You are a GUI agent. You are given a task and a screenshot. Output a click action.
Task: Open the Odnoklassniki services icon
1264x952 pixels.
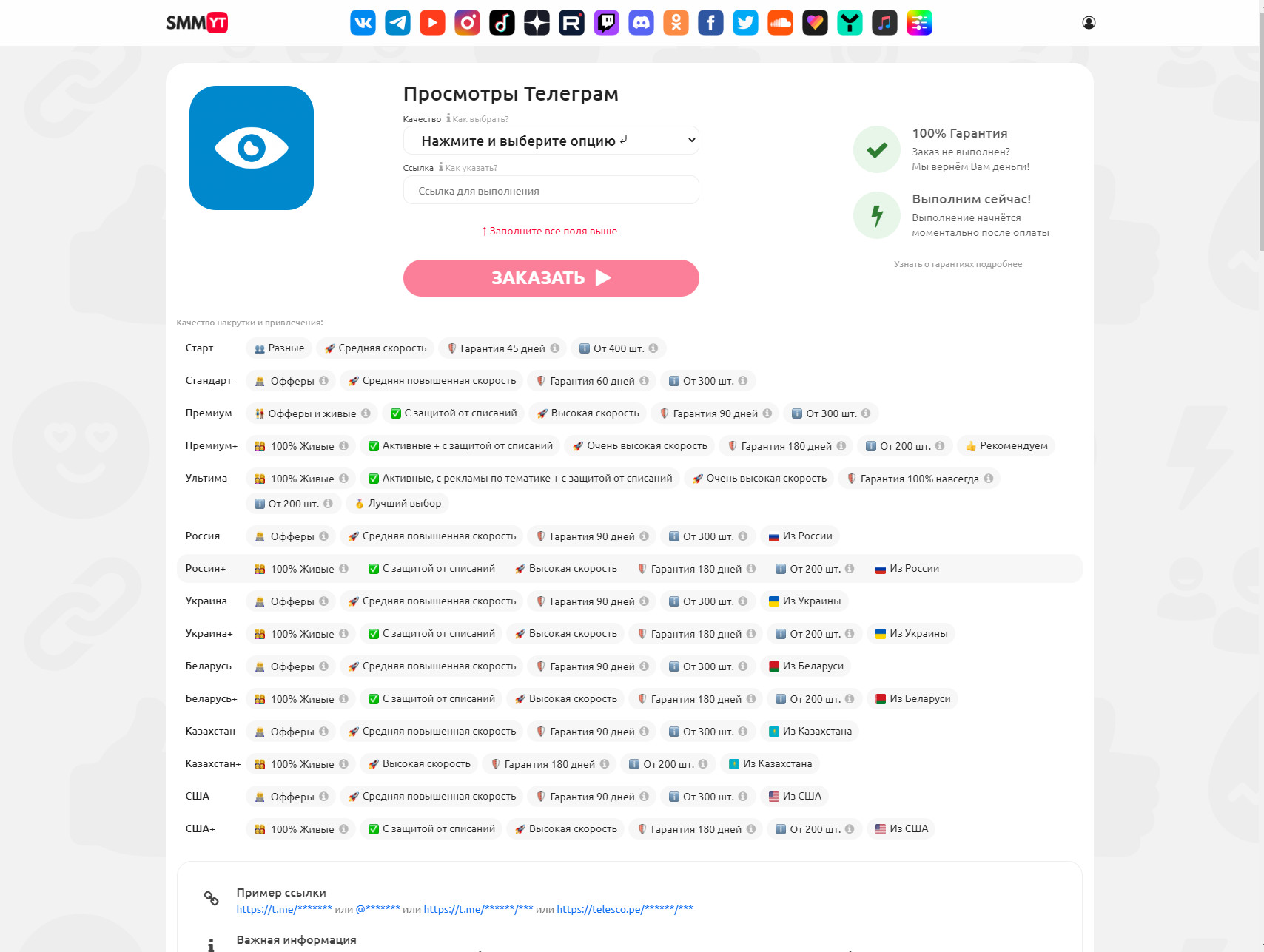pyautogui.click(x=676, y=23)
